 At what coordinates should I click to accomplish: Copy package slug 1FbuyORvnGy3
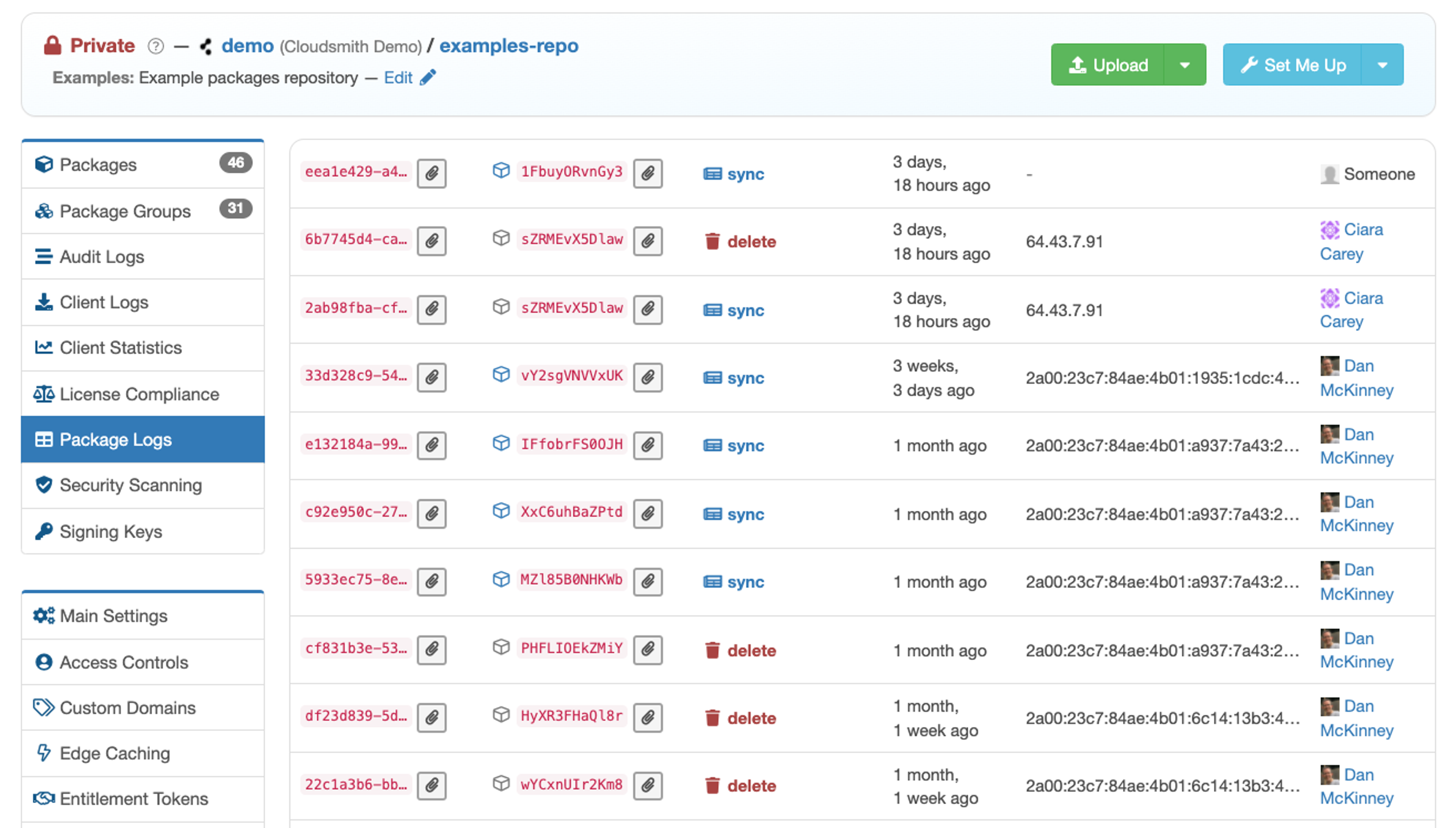pyautogui.click(x=648, y=173)
